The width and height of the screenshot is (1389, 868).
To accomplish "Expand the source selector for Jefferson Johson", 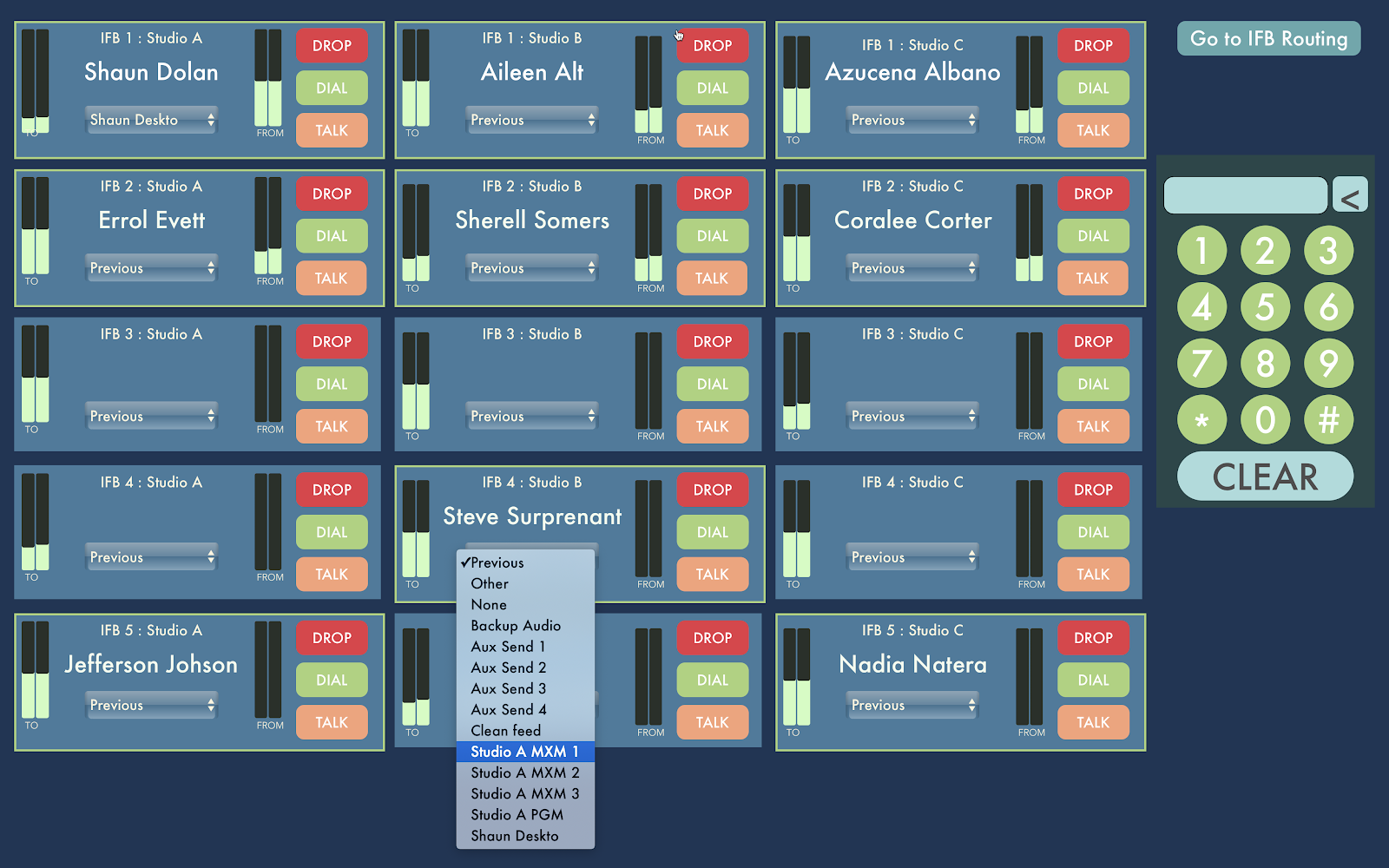I will pos(151,705).
